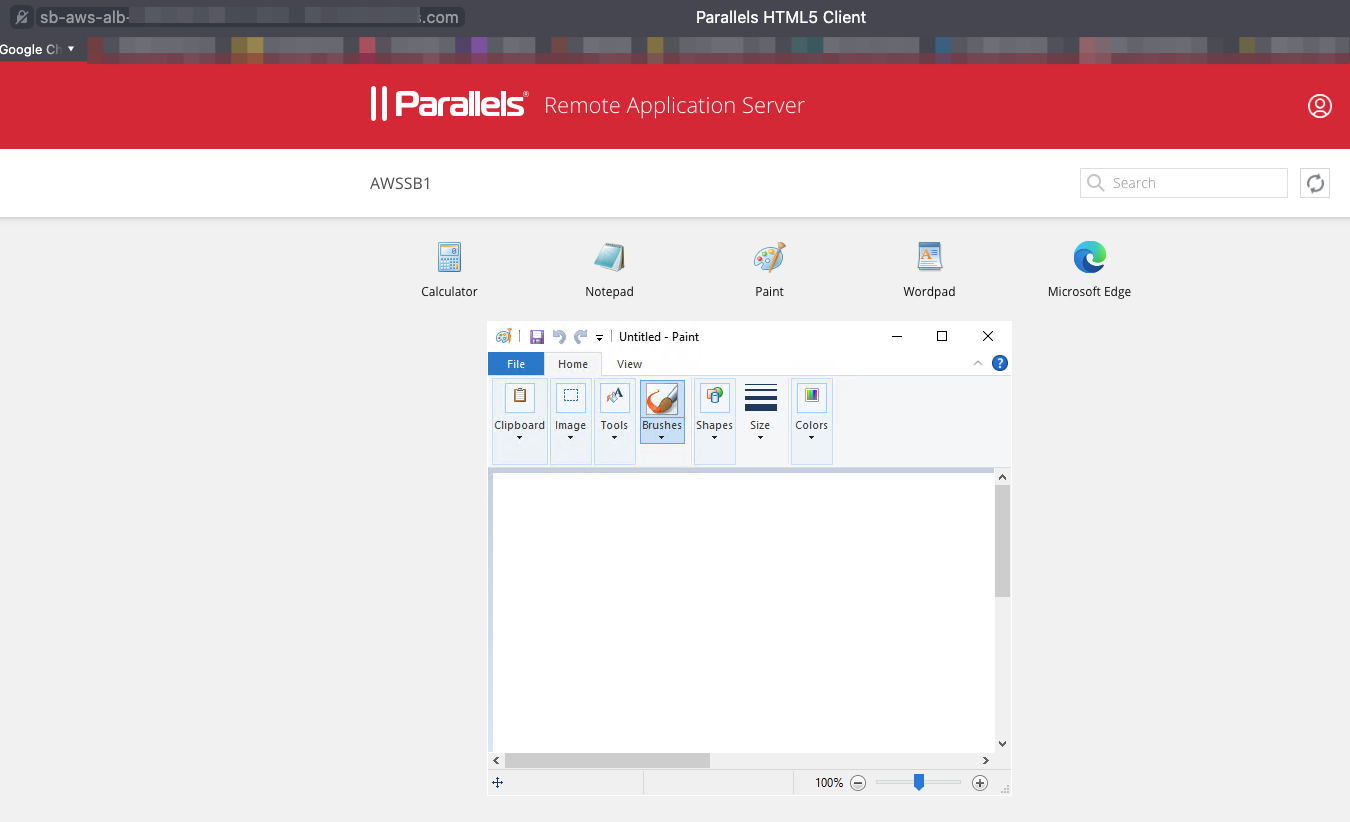Click the Redo arrow in Quick Access toolbar
The image size is (1350, 822).
click(580, 337)
